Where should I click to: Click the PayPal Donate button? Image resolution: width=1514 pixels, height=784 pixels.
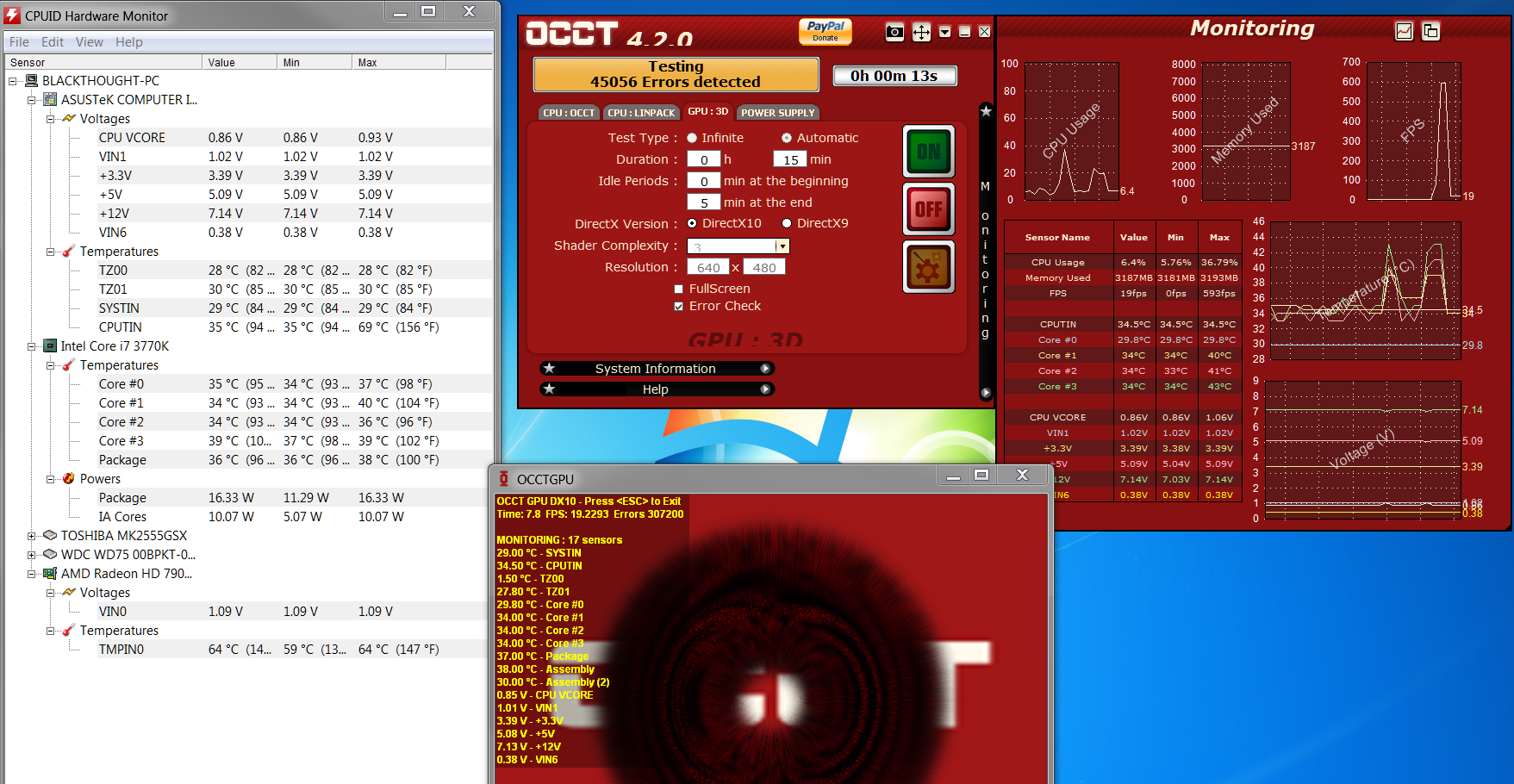(x=825, y=31)
